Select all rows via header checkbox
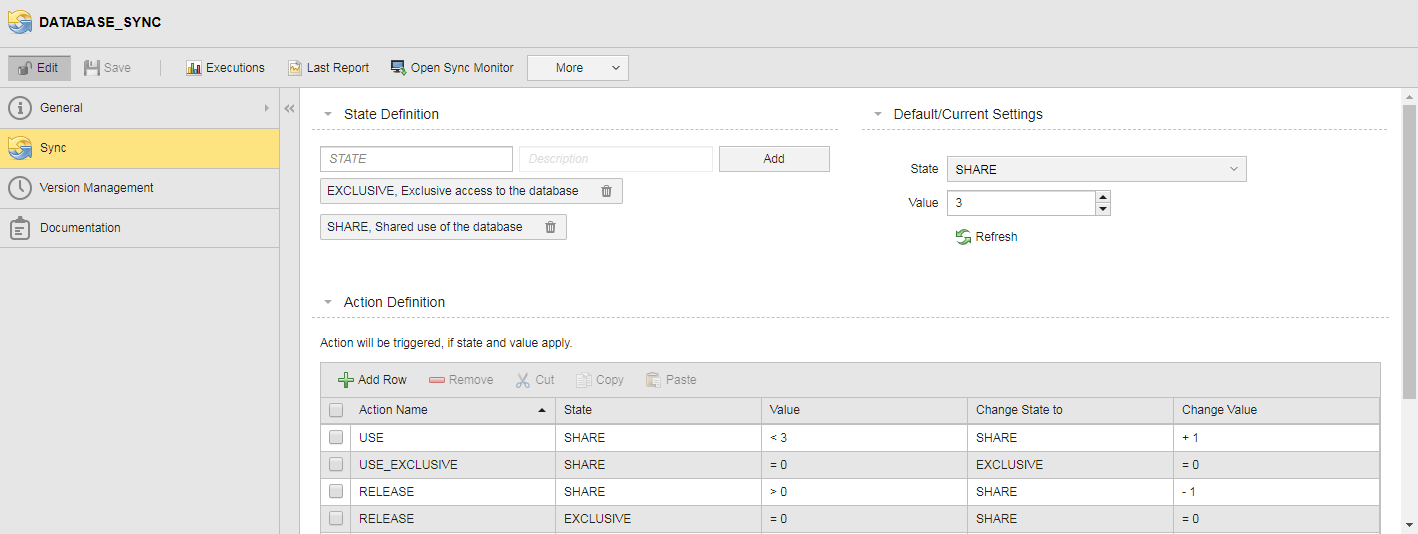1418x534 pixels. click(336, 410)
